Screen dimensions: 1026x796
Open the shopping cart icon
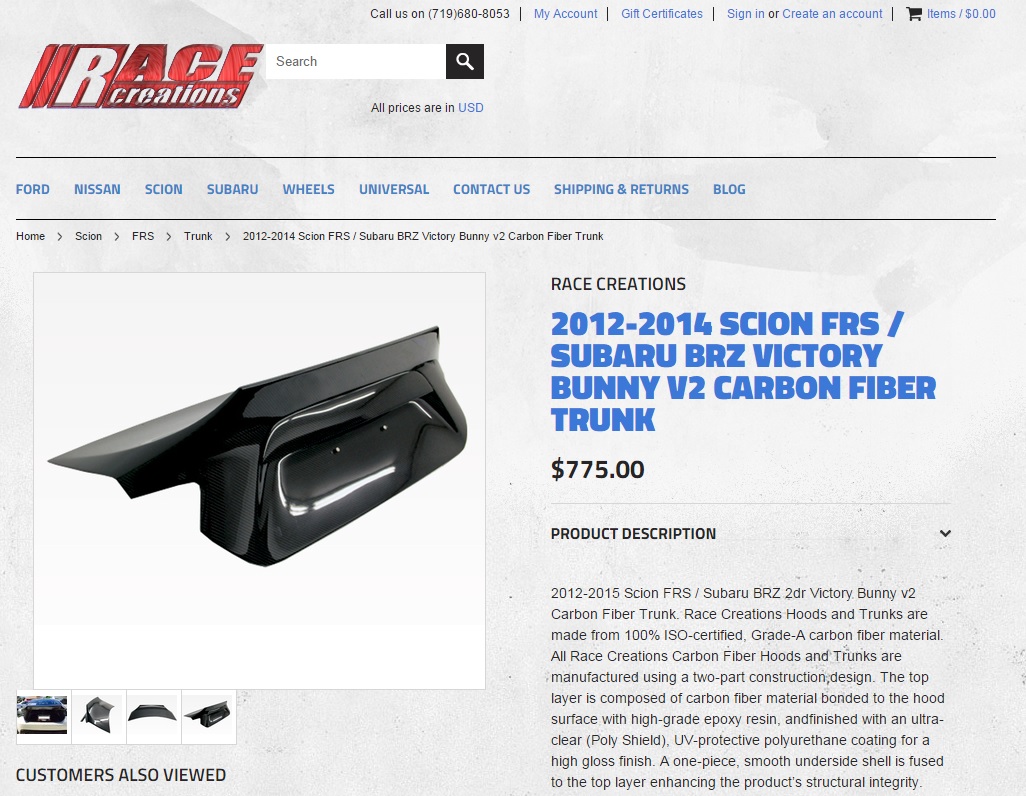click(x=913, y=14)
